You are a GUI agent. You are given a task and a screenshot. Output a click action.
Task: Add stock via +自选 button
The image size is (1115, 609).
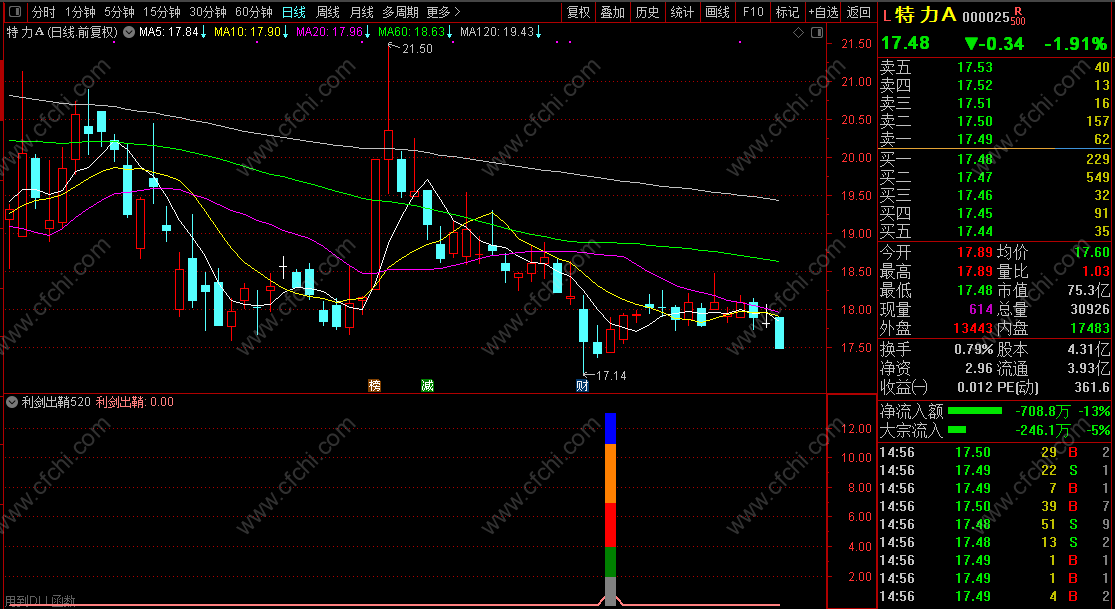click(x=823, y=12)
